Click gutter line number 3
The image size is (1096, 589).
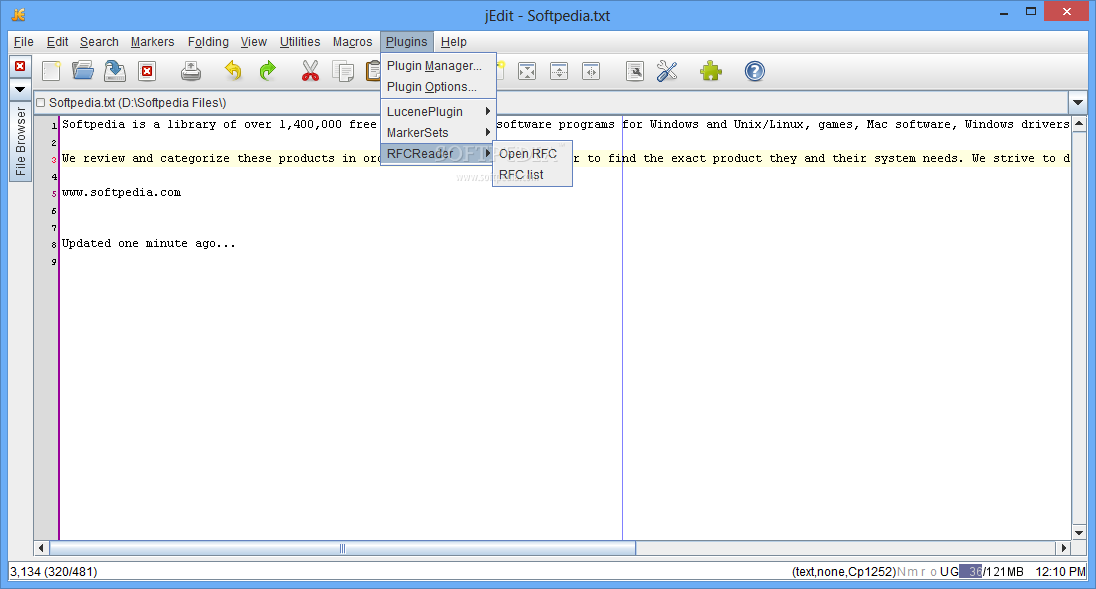click(54, 159)
